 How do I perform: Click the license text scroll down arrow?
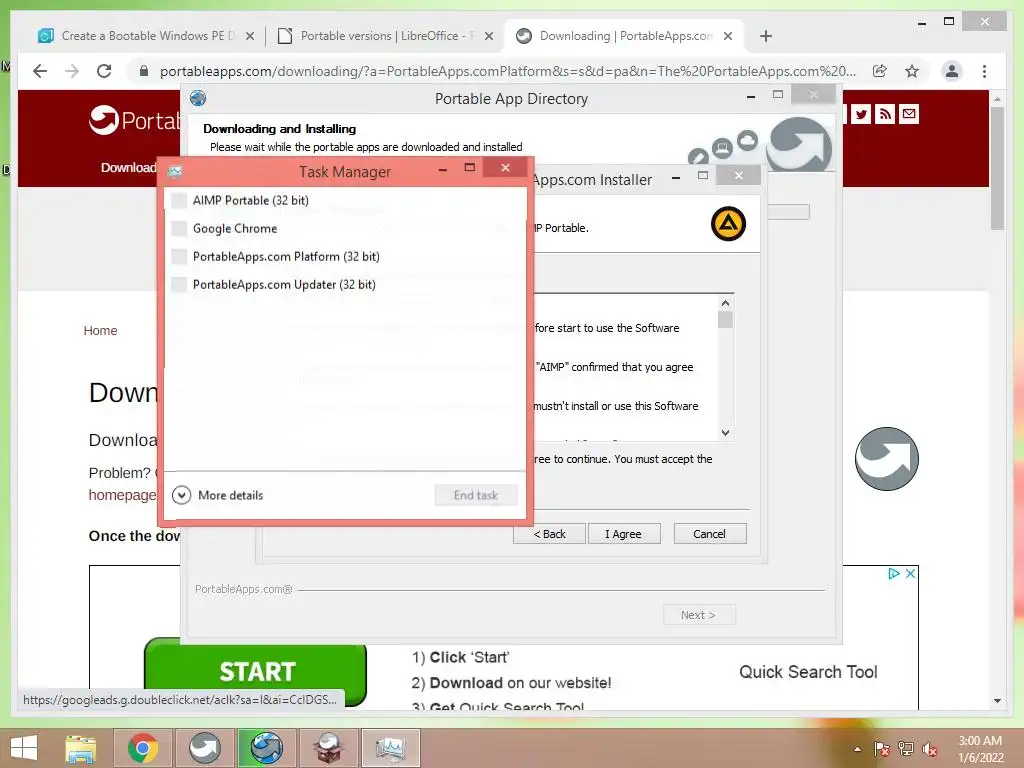click(726, 433)
